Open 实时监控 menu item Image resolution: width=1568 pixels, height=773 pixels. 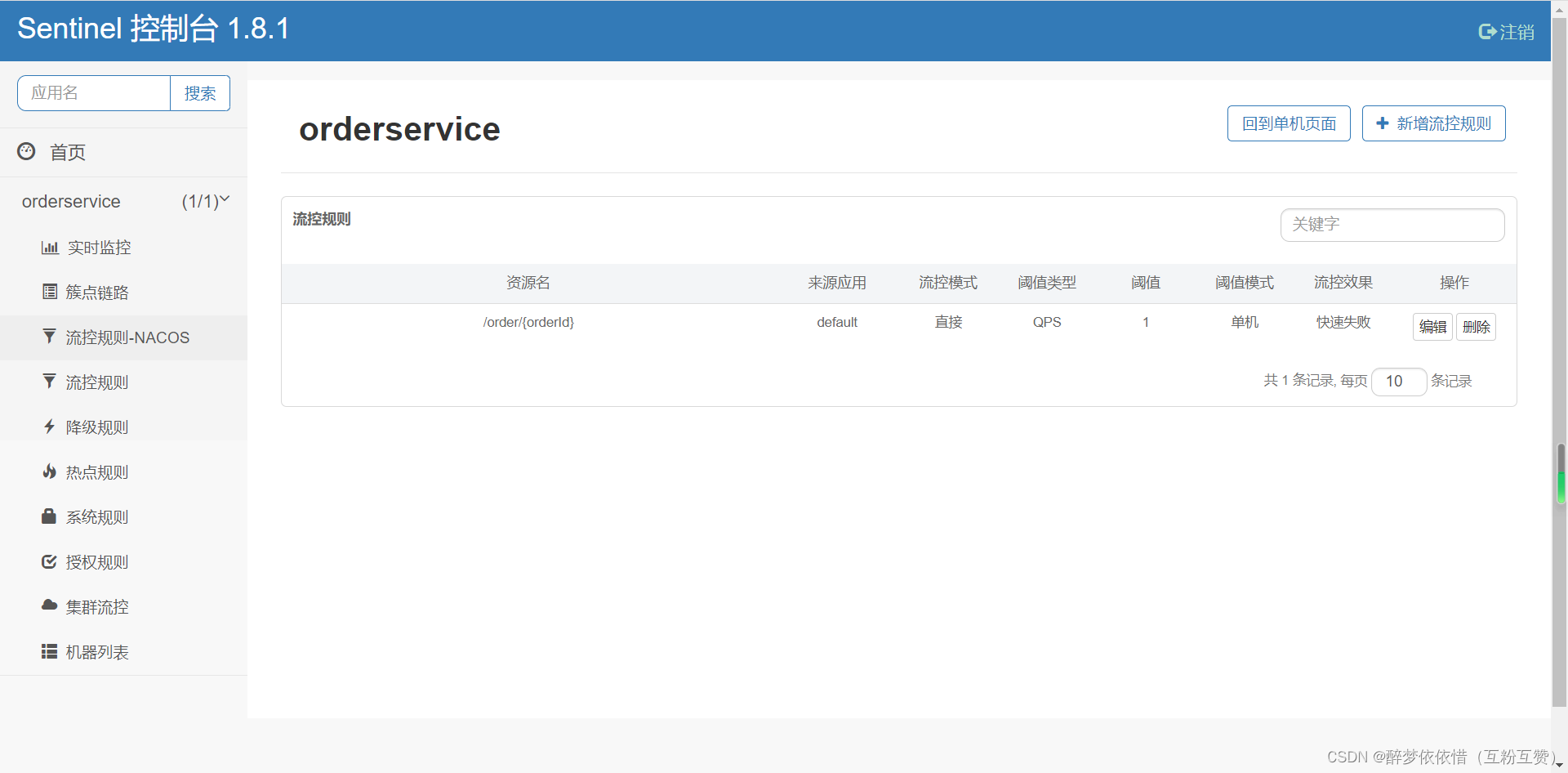click(123, 248)
